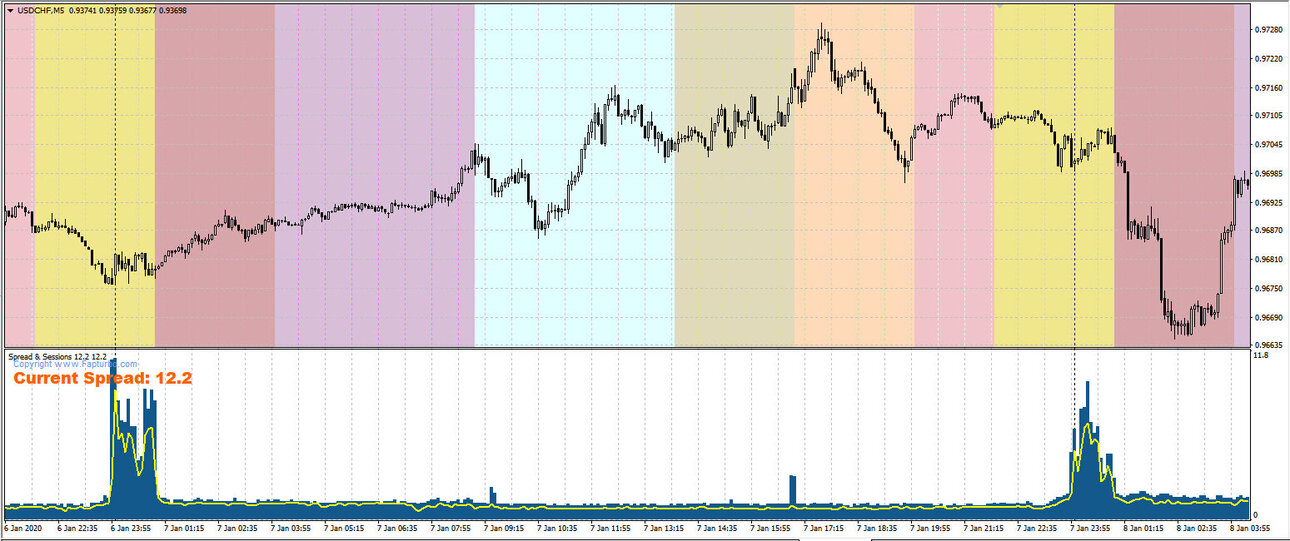Click the 8 Jan 03:55 time label
This screenshot has height=541, width=1290.
pyautogui.click(x=1249, y=527)
